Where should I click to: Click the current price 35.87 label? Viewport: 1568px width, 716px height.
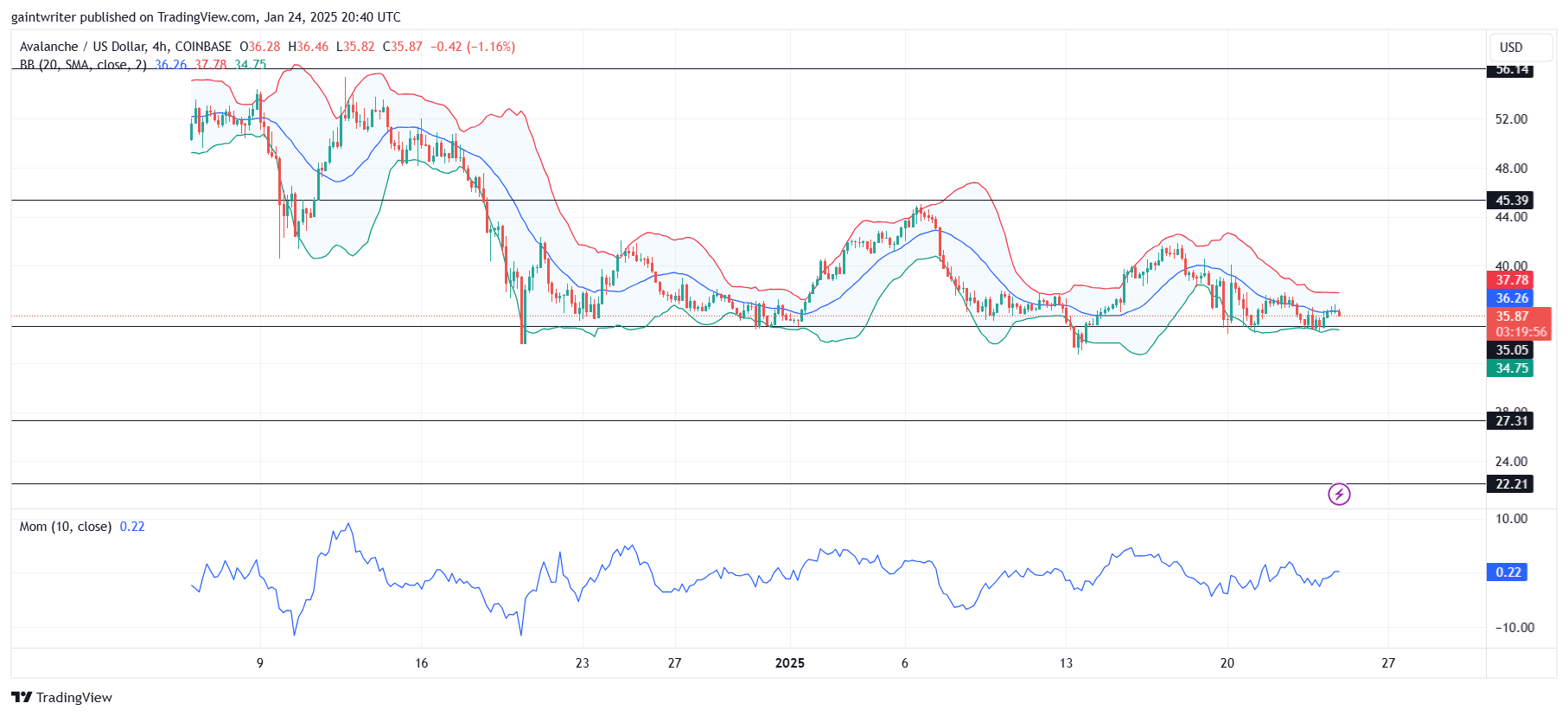coord(1513,316)
